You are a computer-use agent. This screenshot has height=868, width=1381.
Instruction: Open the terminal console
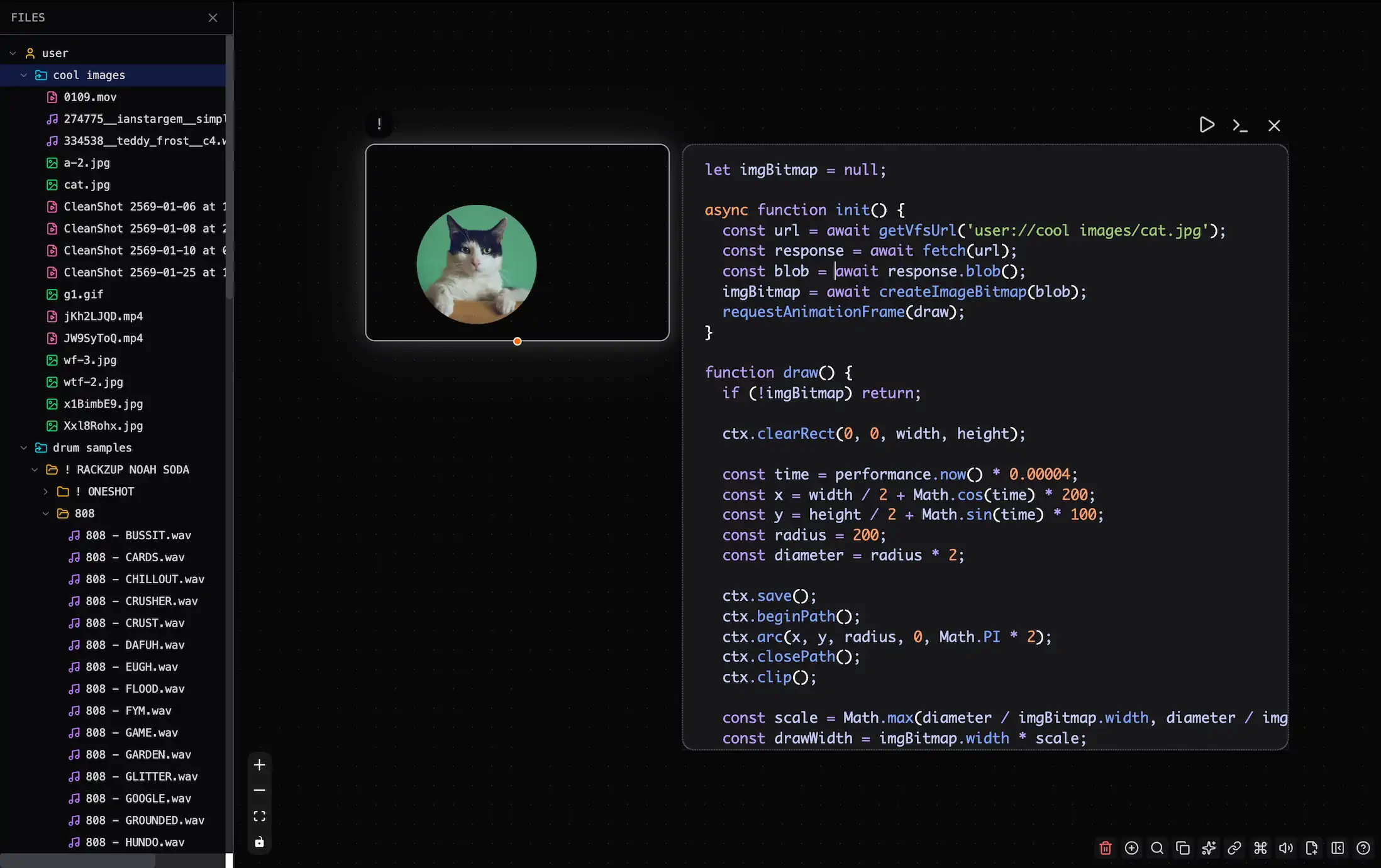(x=1240, y=125)
